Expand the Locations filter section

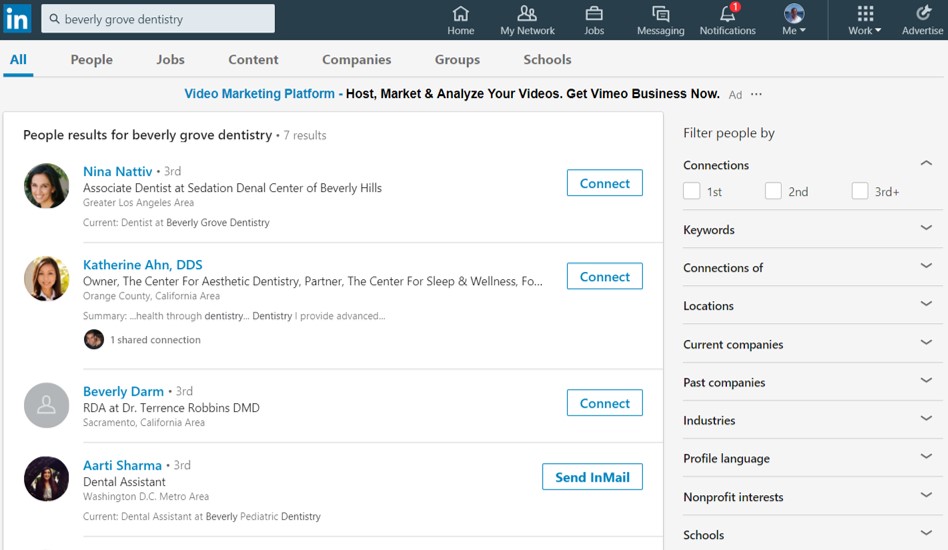point(813,305)
